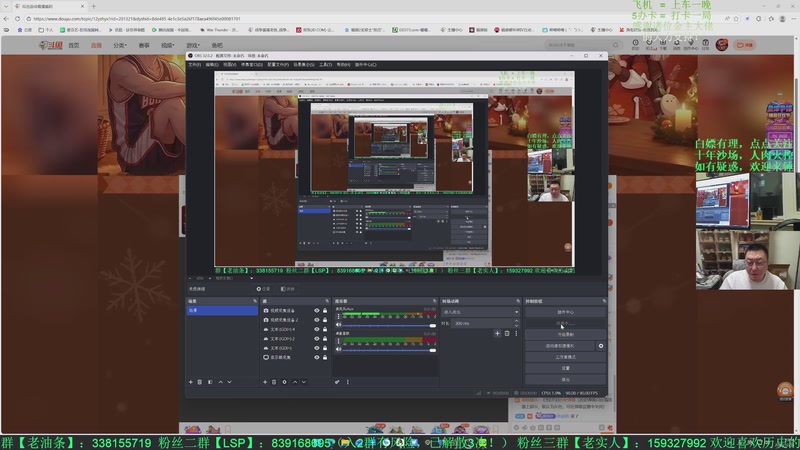
Task: Unlock the 视频采集设备 source lock icon
Action: tap(325, 310)
